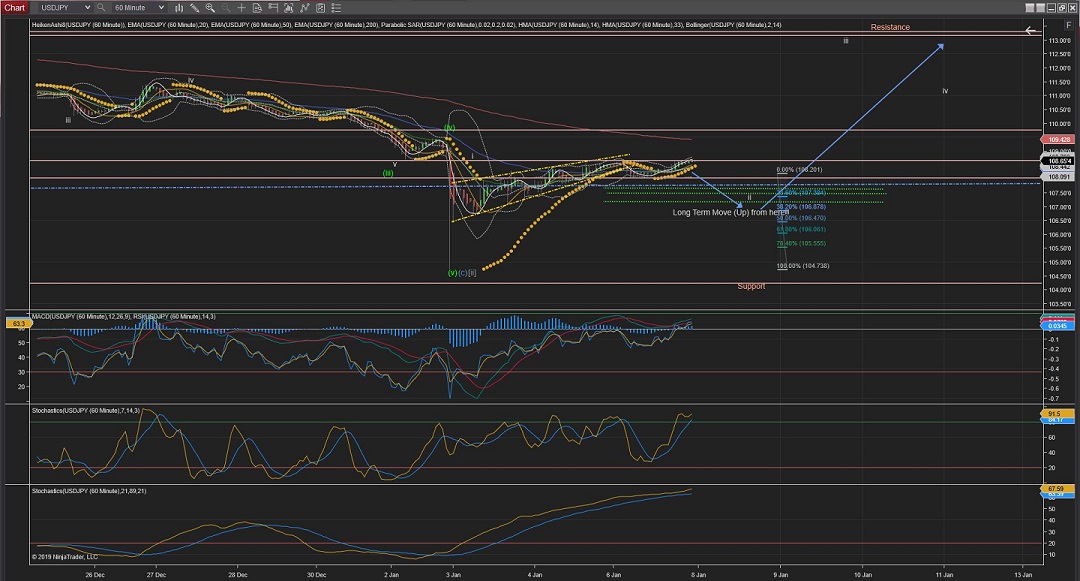Viewport: 1080px width, 581px height.
Task: Click the zoom in magnifier icon
Action: 210,7
